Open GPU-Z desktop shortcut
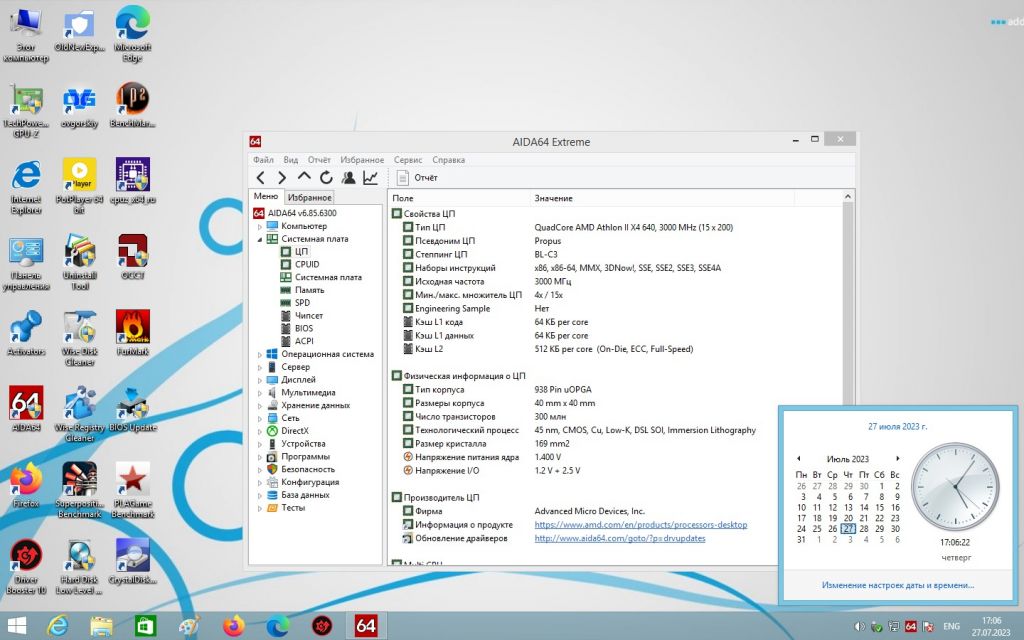 click(x=26, y=111)
